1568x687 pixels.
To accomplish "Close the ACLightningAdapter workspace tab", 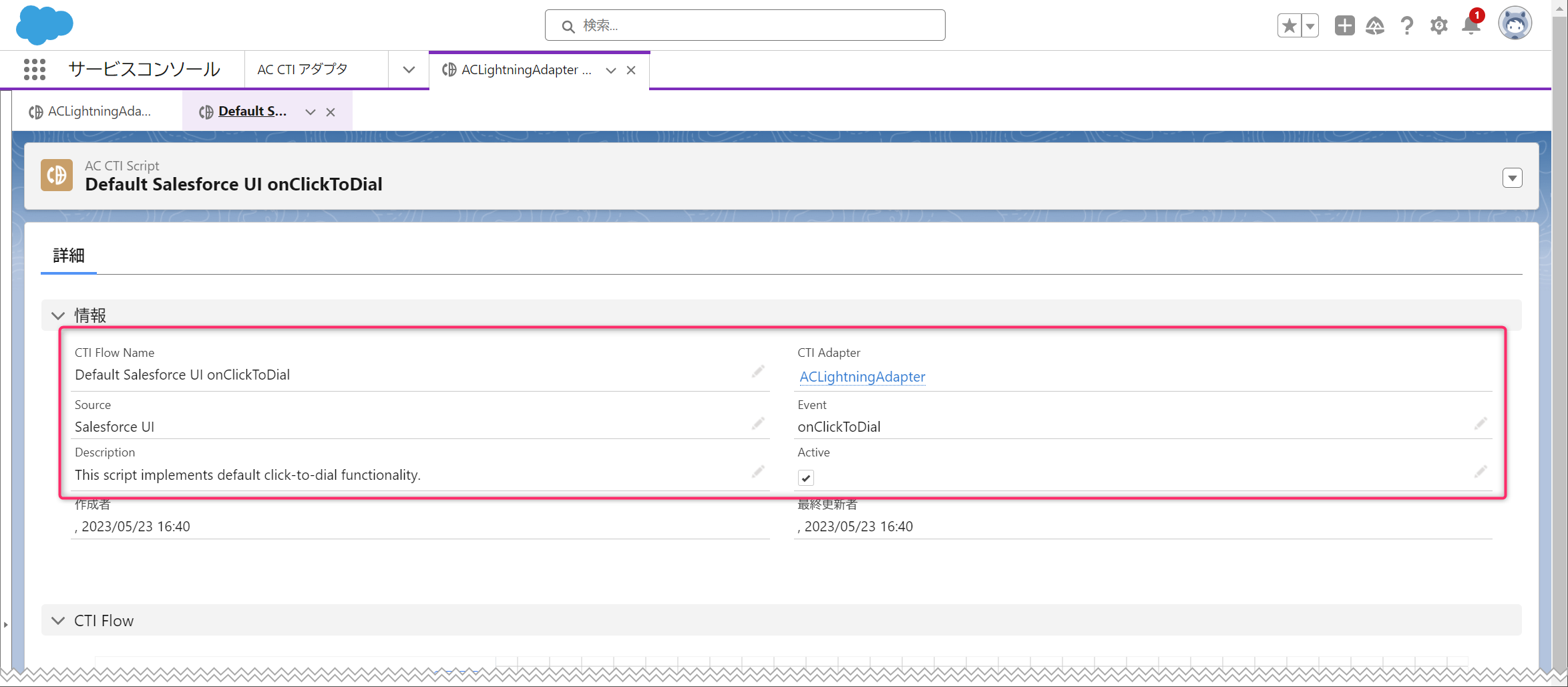I will tap(631, 70).
